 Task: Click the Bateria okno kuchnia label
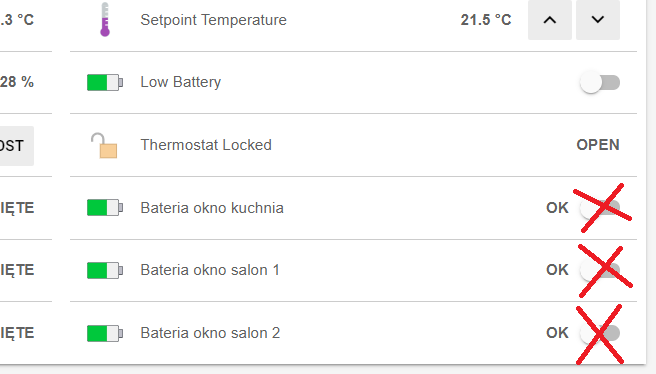pyautogui.click(x=212, y=207)
